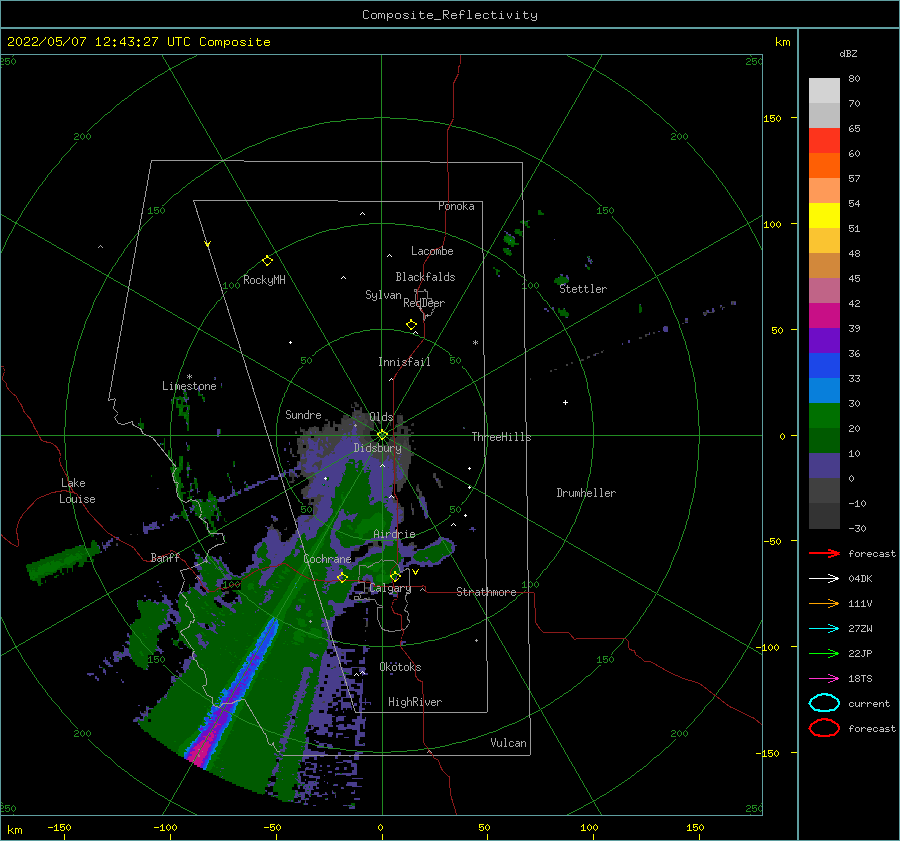This screenshot has height=841, width=900.
Task: Select the green 20-30 dBZ swatch
Action: tap(824, 415)
